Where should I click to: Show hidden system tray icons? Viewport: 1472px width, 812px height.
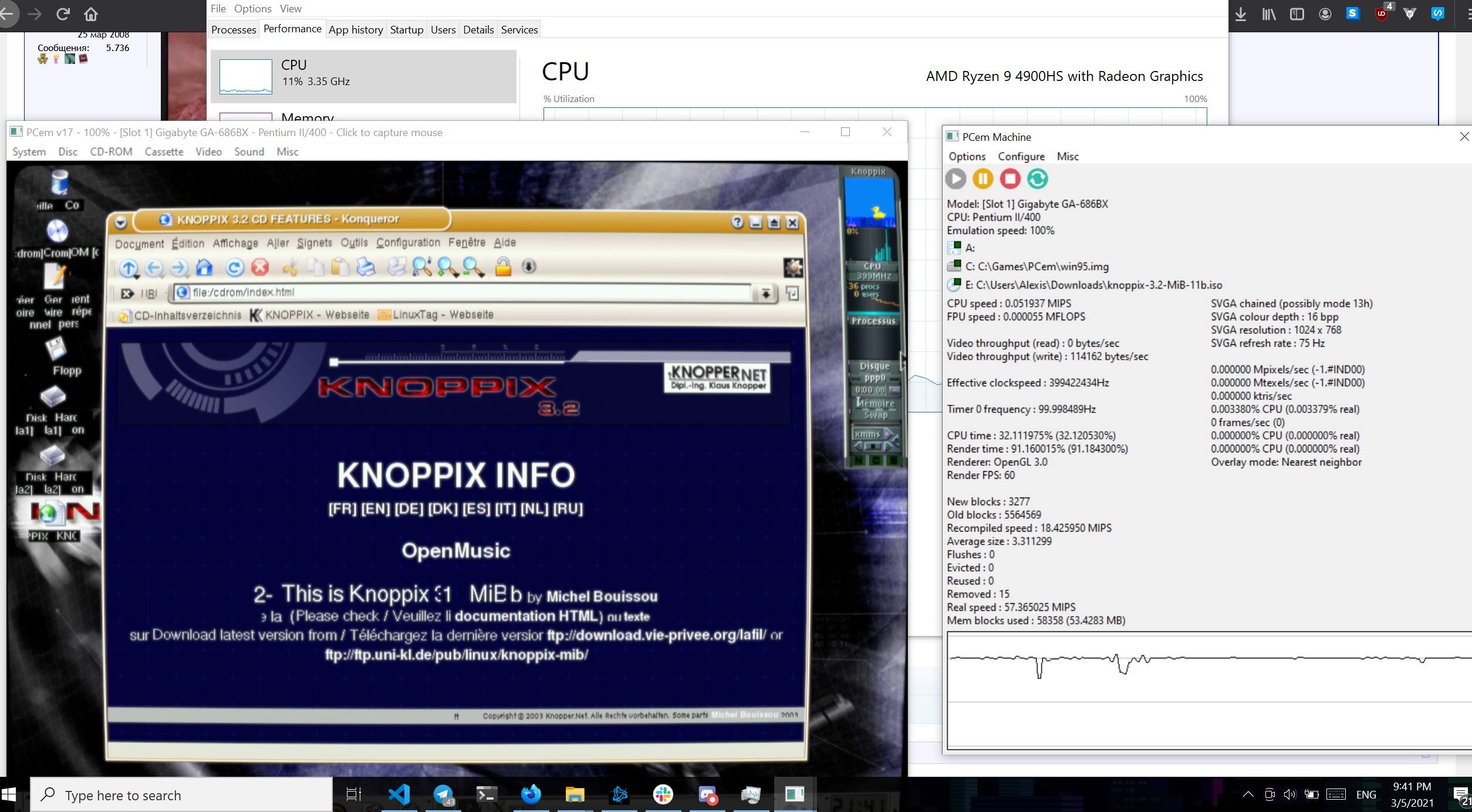point(1248,794)
